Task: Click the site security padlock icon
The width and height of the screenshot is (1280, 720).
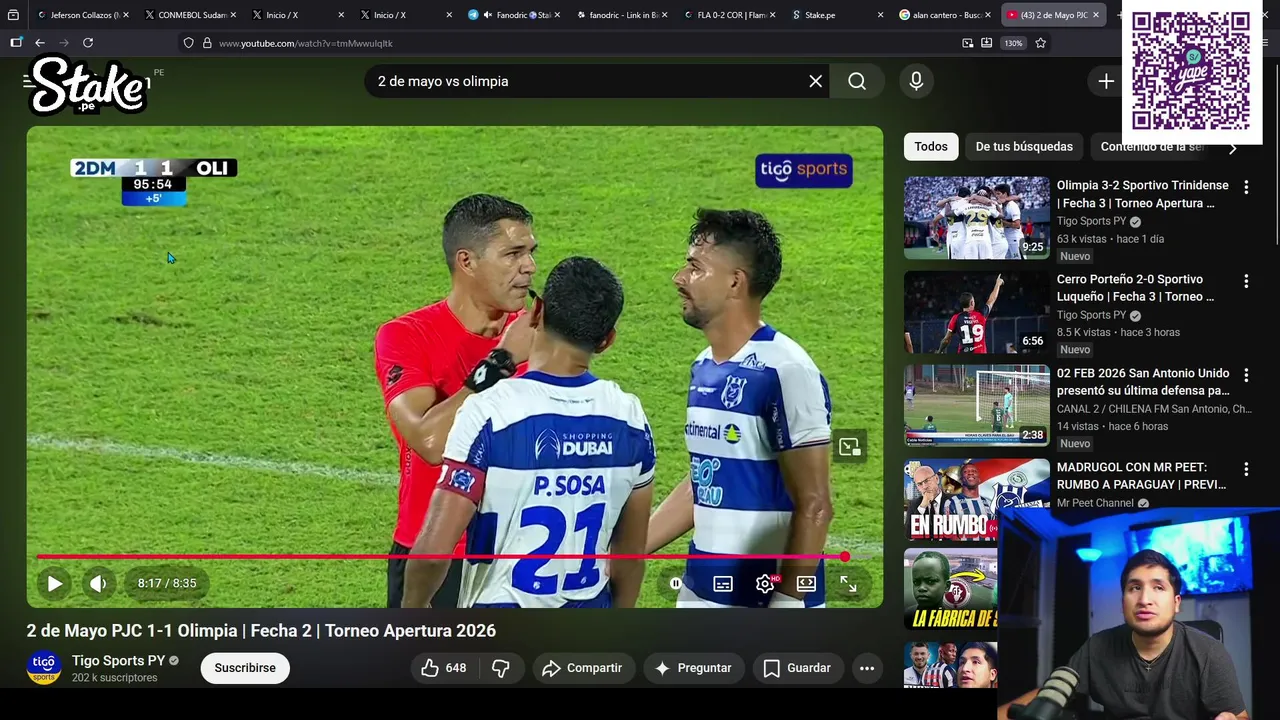Action: point(207,43)
